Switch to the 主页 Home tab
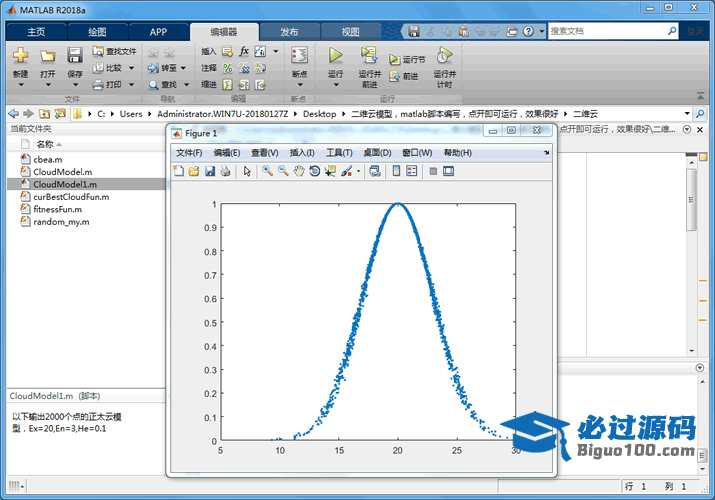 tap(36, 32)
